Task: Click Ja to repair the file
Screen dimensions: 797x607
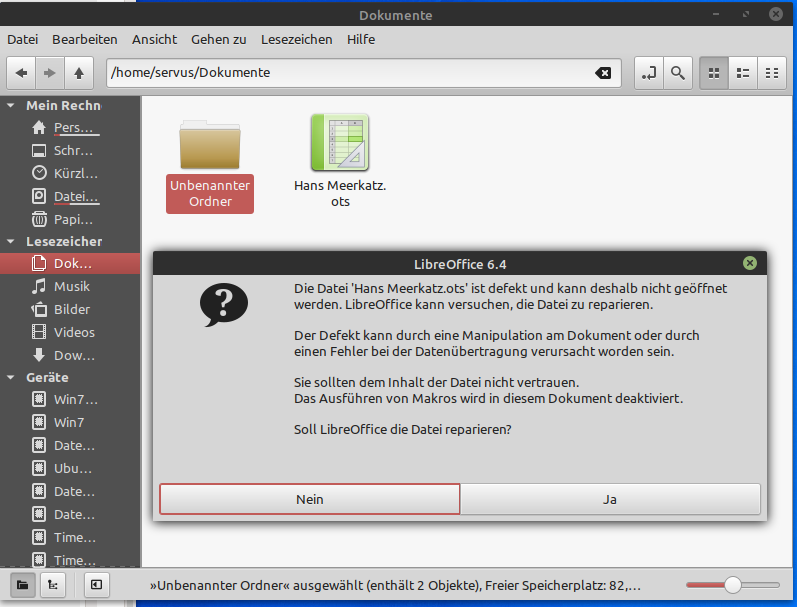Action: [x=610, y=499]
